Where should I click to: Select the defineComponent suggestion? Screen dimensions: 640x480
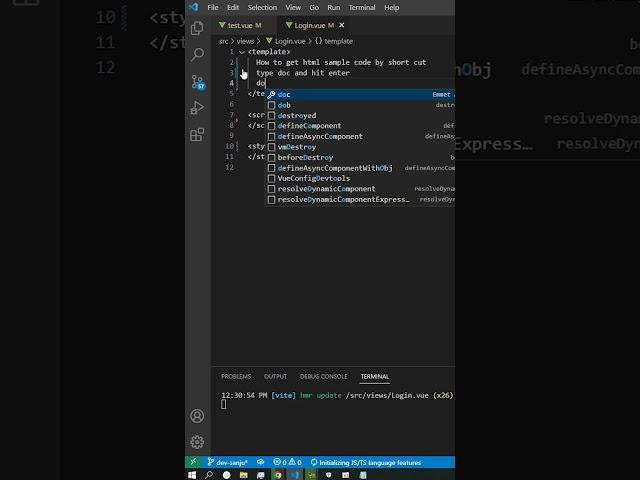(x=360, y=126)
